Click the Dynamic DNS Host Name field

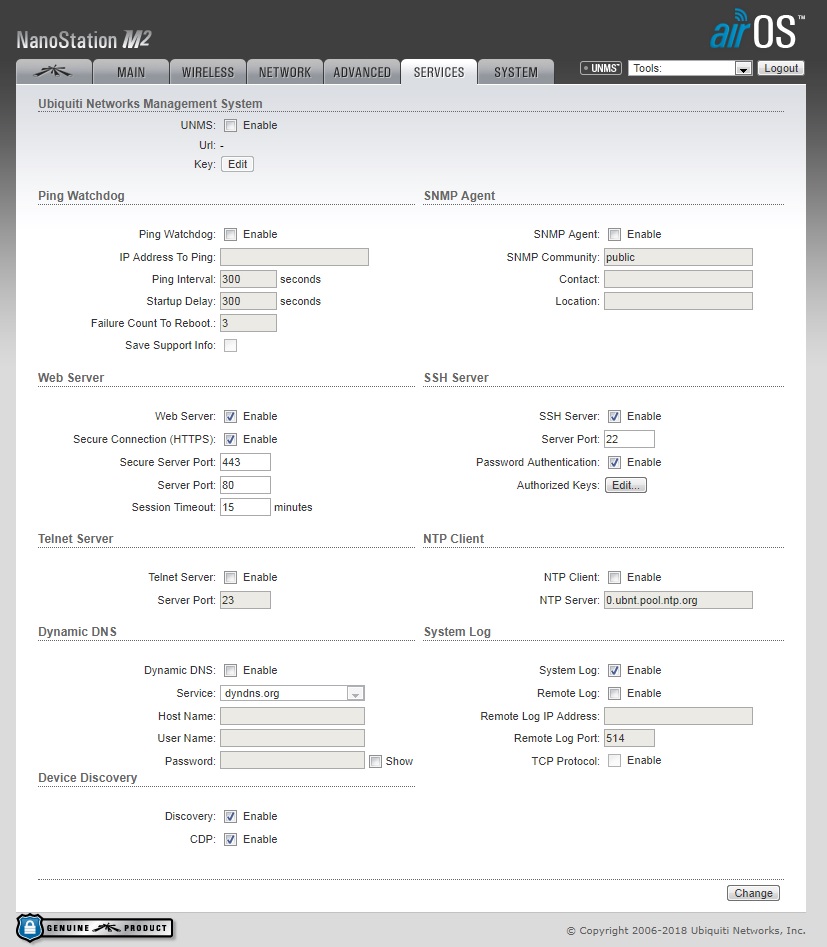tap(292, 716)
